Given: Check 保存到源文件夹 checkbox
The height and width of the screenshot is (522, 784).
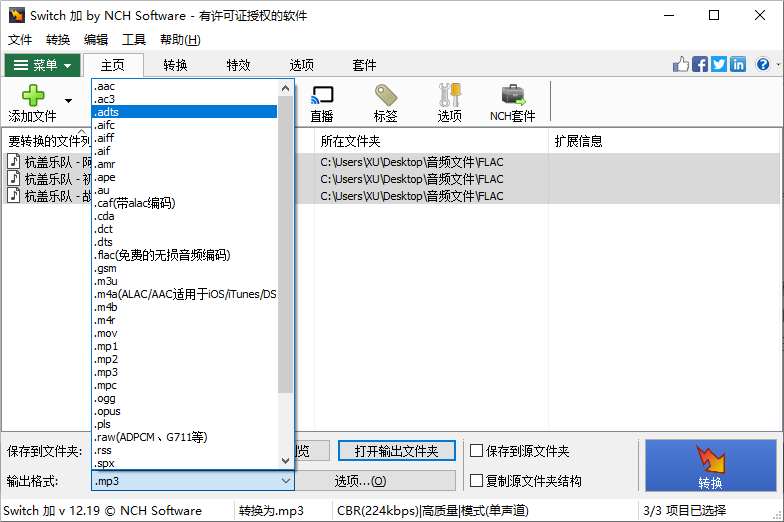Looking at the screenshot, I should point(476,451).
